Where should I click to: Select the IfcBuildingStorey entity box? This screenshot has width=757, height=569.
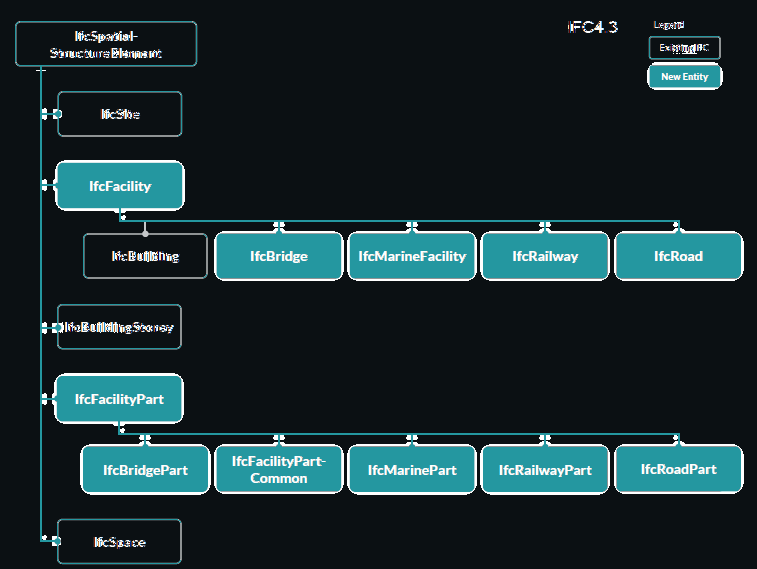coord(119,327)
